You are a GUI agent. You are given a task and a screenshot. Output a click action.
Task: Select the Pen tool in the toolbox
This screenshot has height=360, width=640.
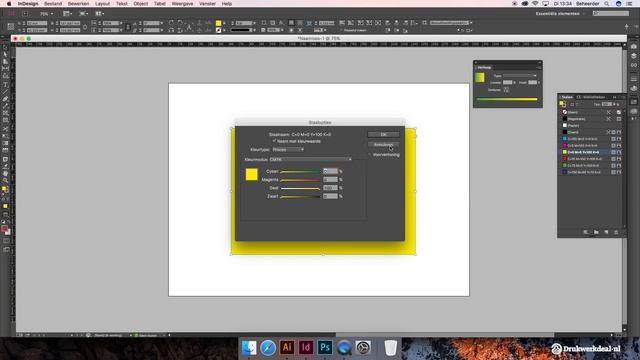(x=5, y=99)
